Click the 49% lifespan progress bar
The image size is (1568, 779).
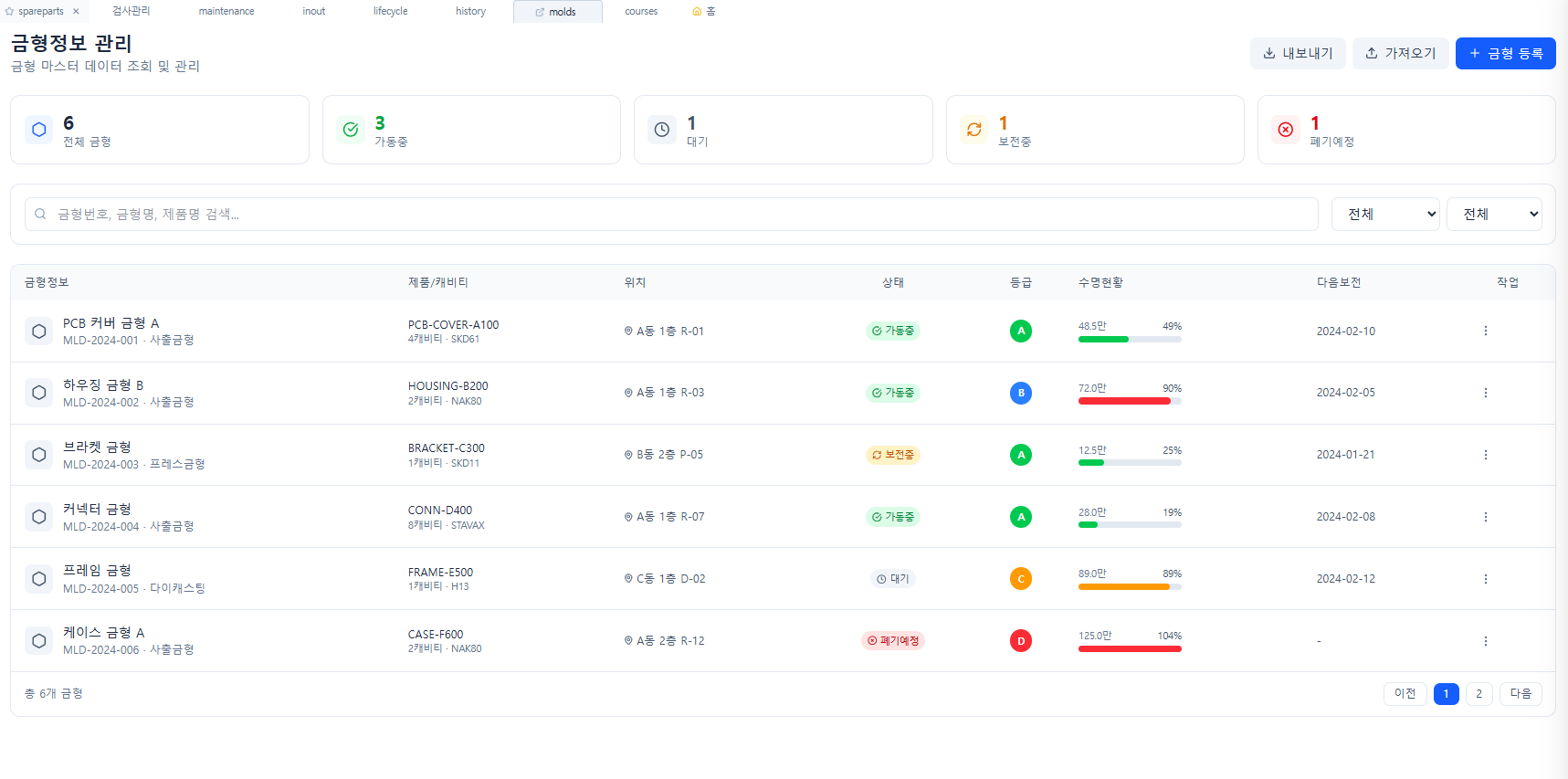coord(1130,339)
